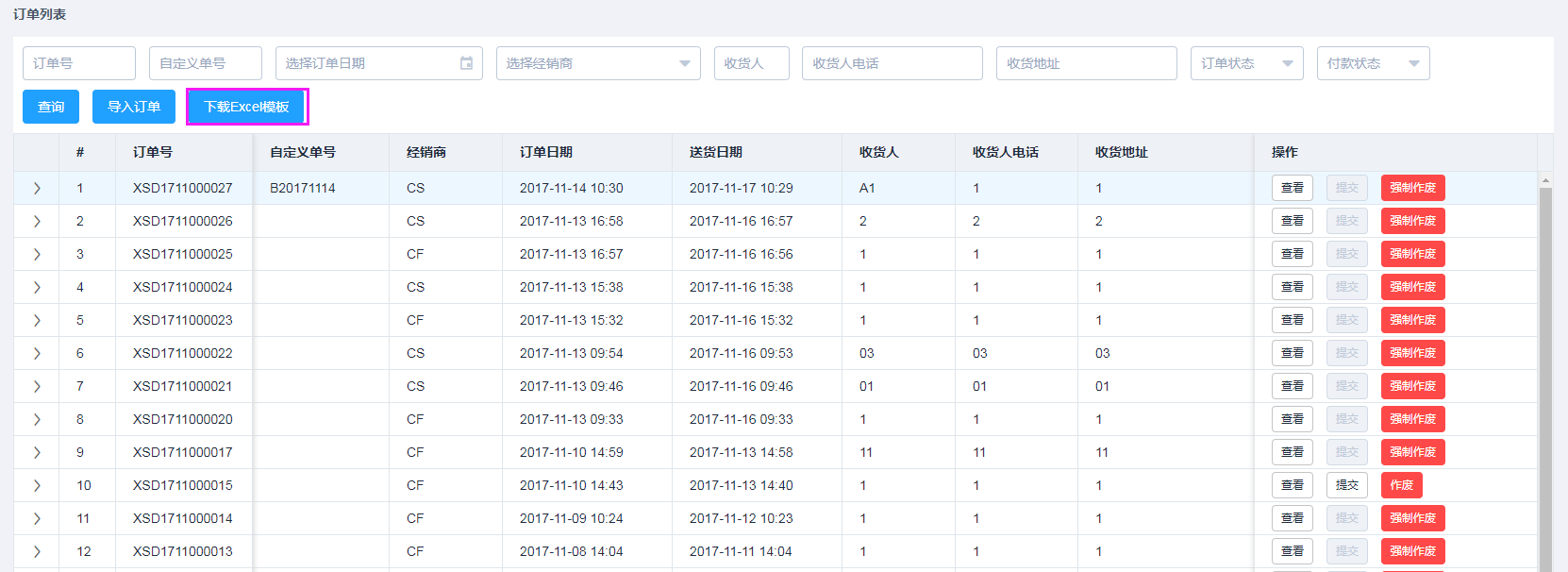Open the 订单状态 order status dropdown
The image size is (1568, 572).
1245,63
